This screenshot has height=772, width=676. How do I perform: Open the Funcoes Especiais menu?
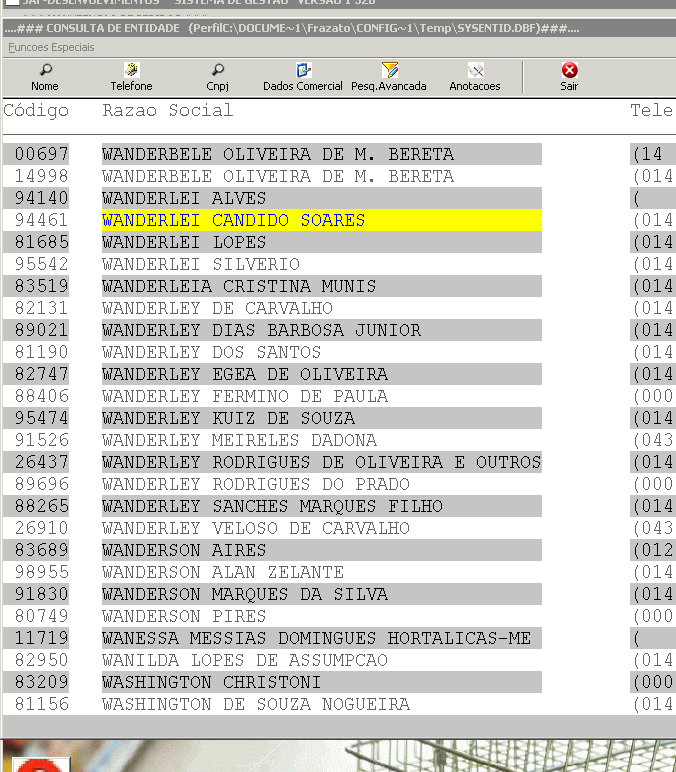[51, 47]
